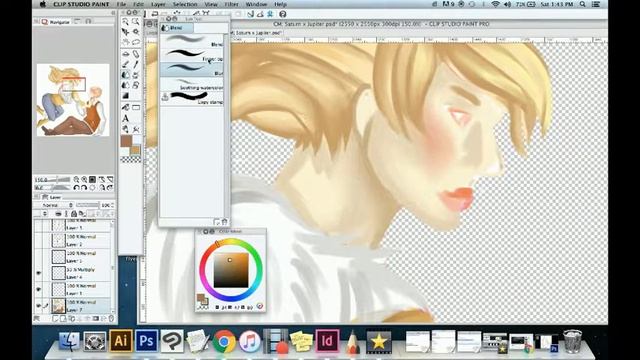Choose the Copy stamp sub tool
The image size is (640, 360).
tap(192, 98)
